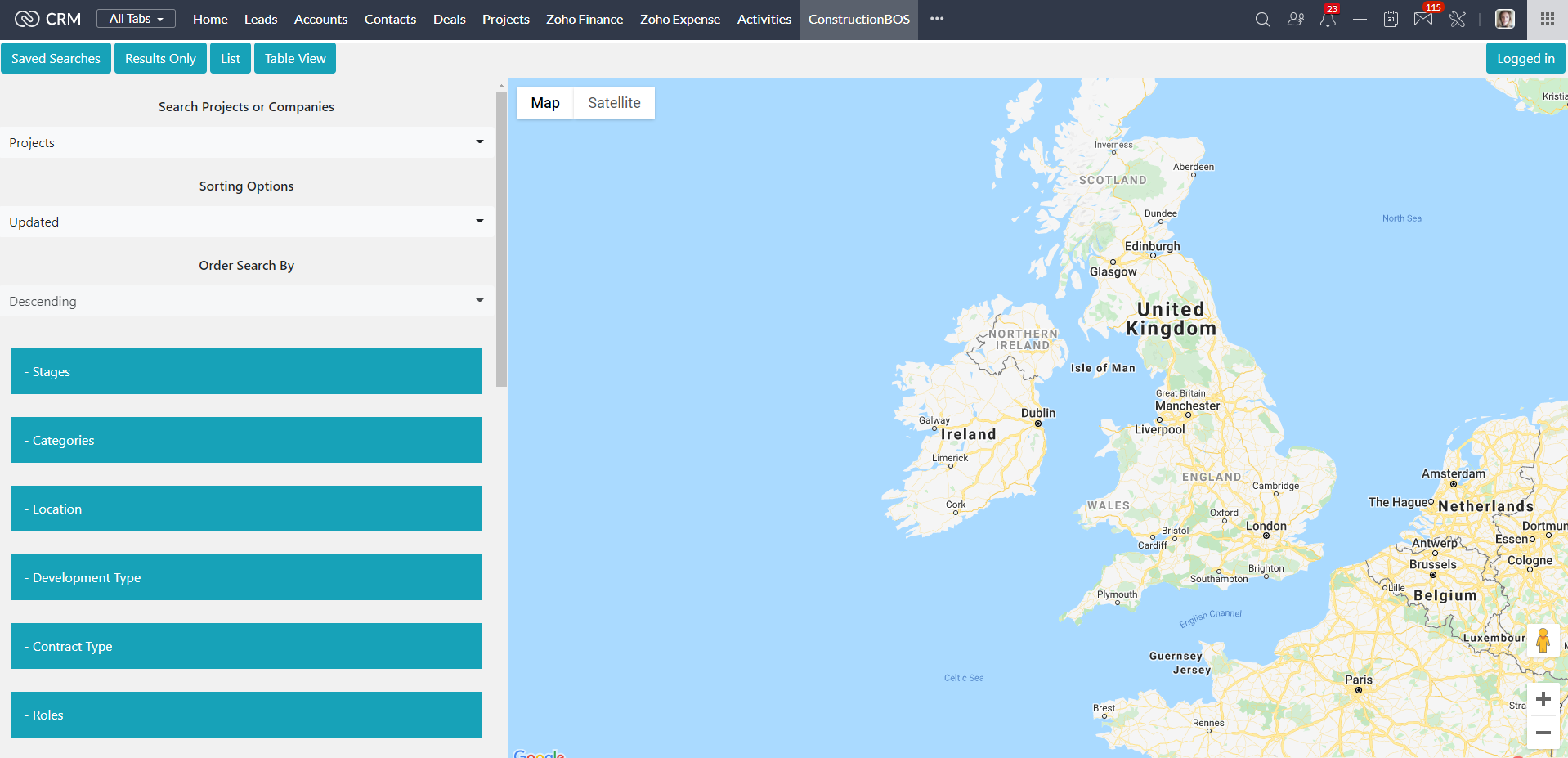Viewport: 1568px width, 758px height.
Task: Expand the Stages filter section
Action: pos(246,371)
